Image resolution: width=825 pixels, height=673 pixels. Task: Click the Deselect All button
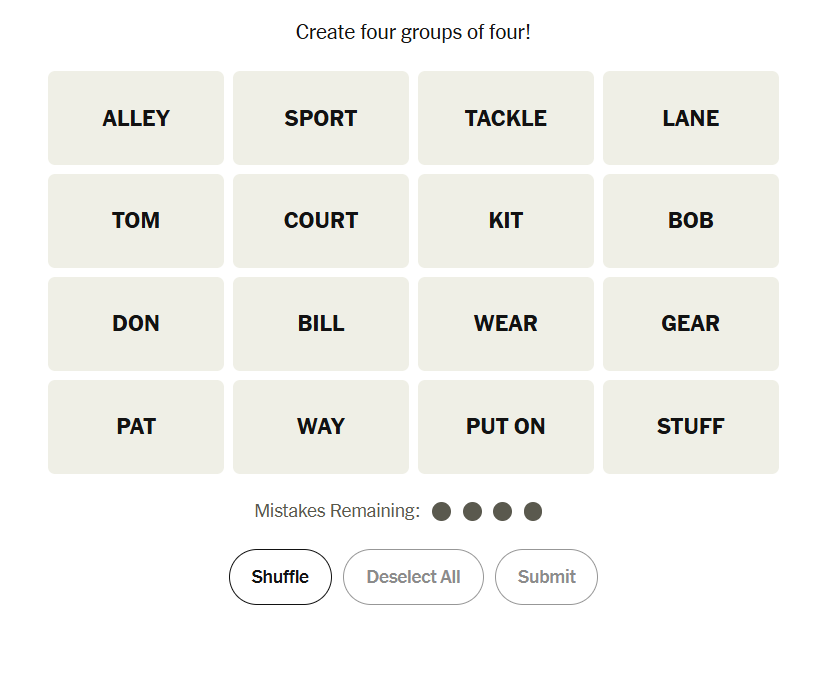click(413, 577)
